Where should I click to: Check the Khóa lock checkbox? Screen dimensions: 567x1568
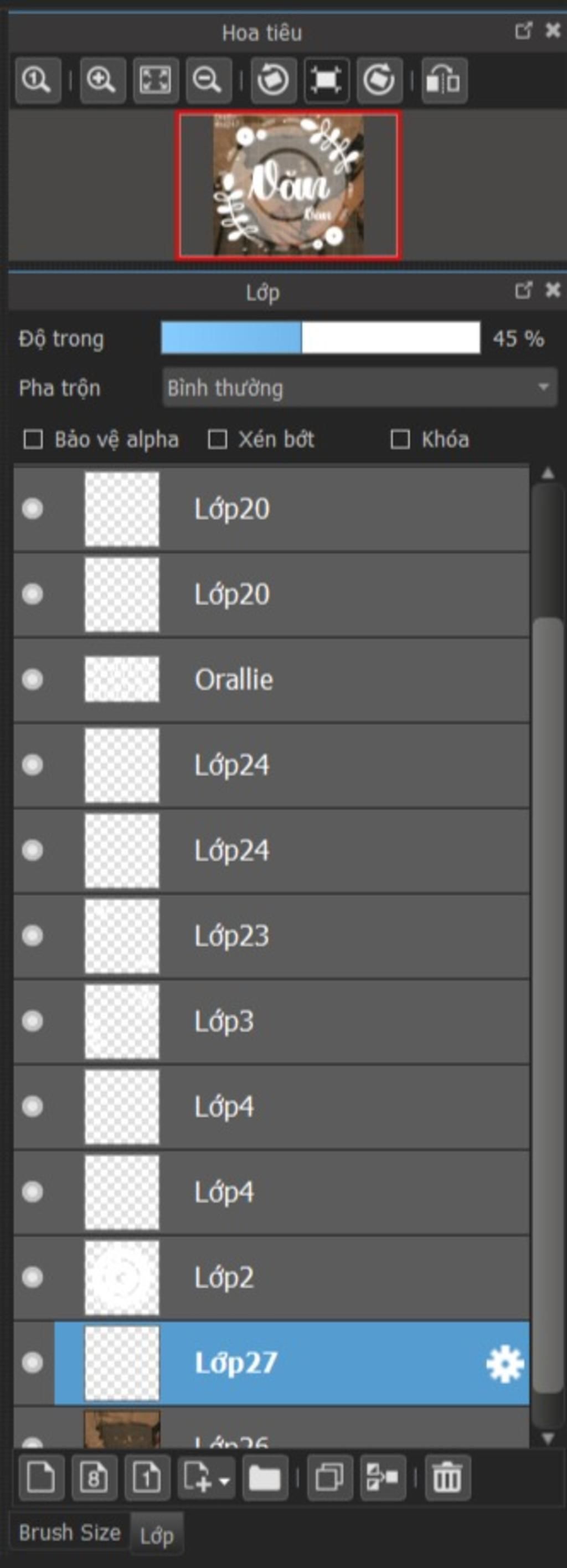pos(400,439)
